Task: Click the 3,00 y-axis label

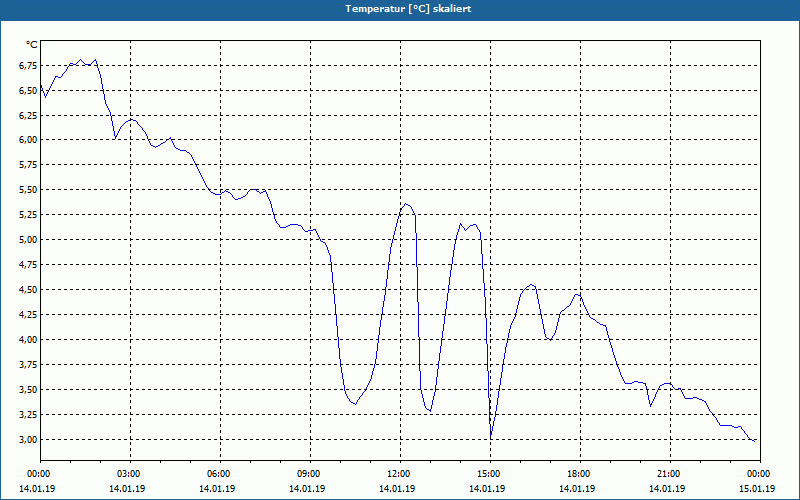Action: point(28,440)
